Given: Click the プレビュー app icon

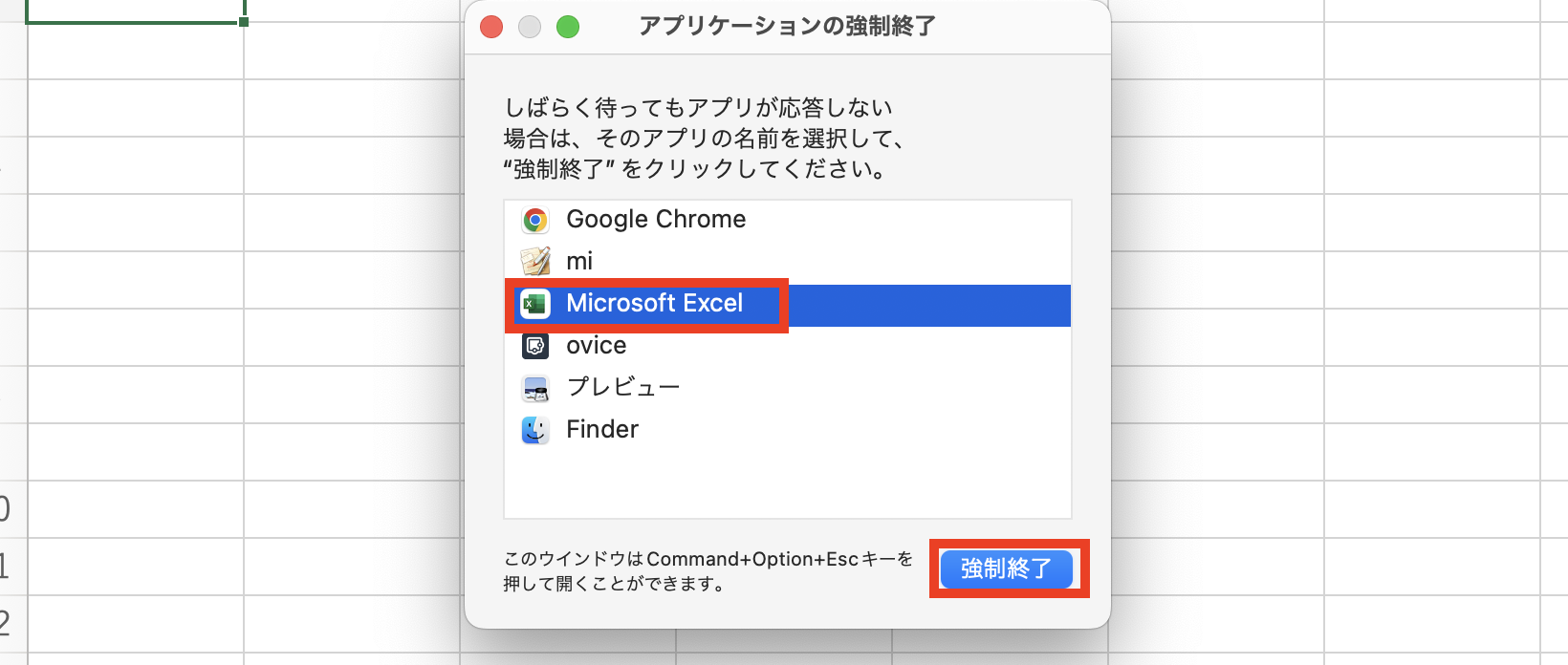Looking at the screenshot, I should click(535, 388).
